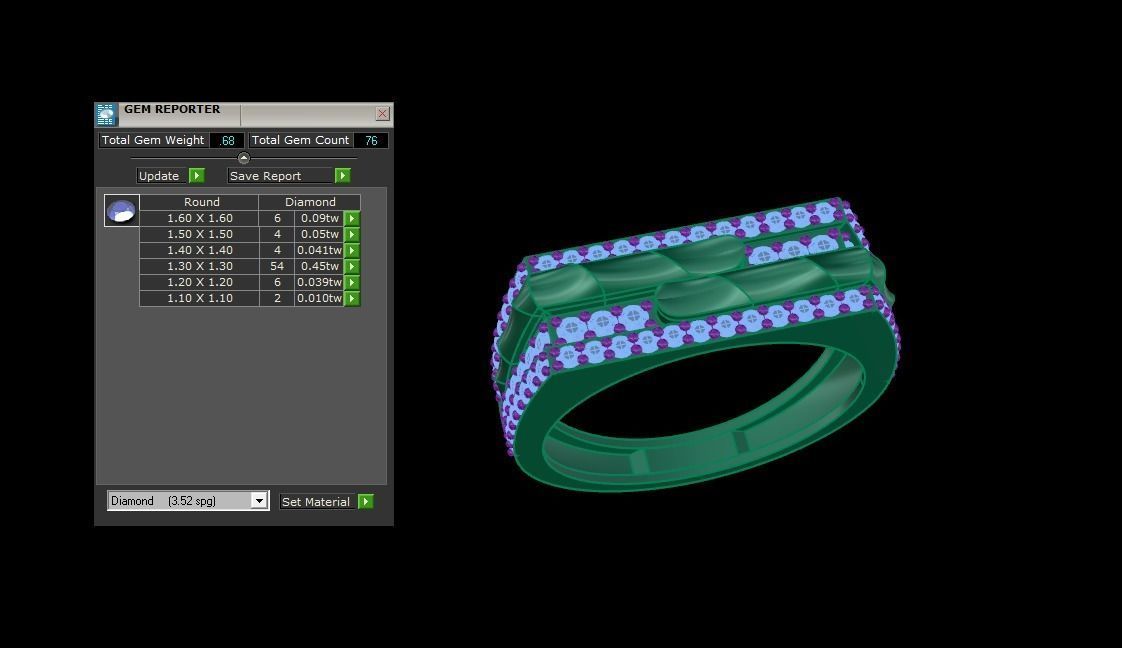Close the Gem Reporter window
The image size is (1122, 648).
pyautogui.click(x=383, y=113)
